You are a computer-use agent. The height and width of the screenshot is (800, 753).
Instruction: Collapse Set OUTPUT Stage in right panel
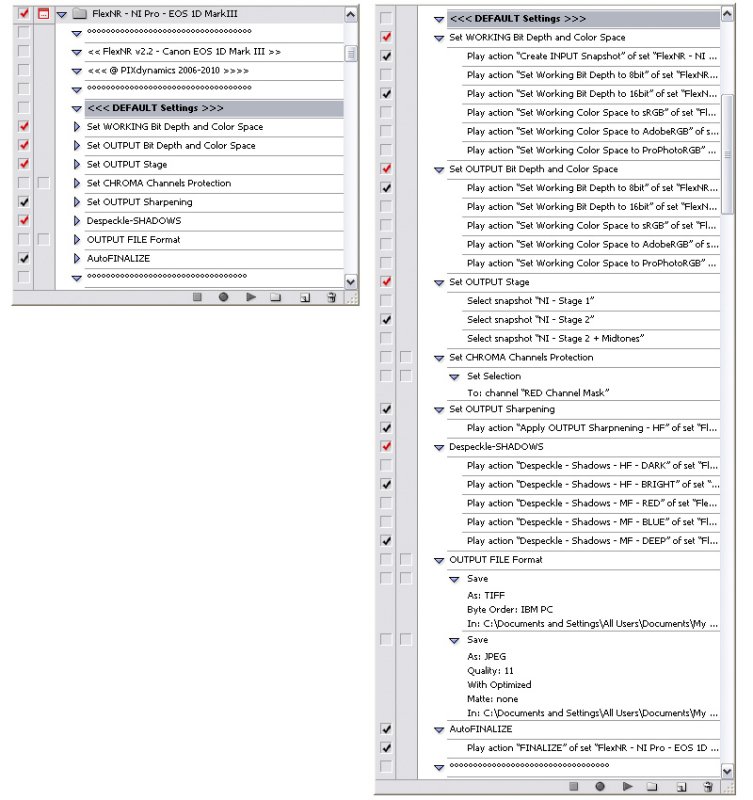pos(439,283)
